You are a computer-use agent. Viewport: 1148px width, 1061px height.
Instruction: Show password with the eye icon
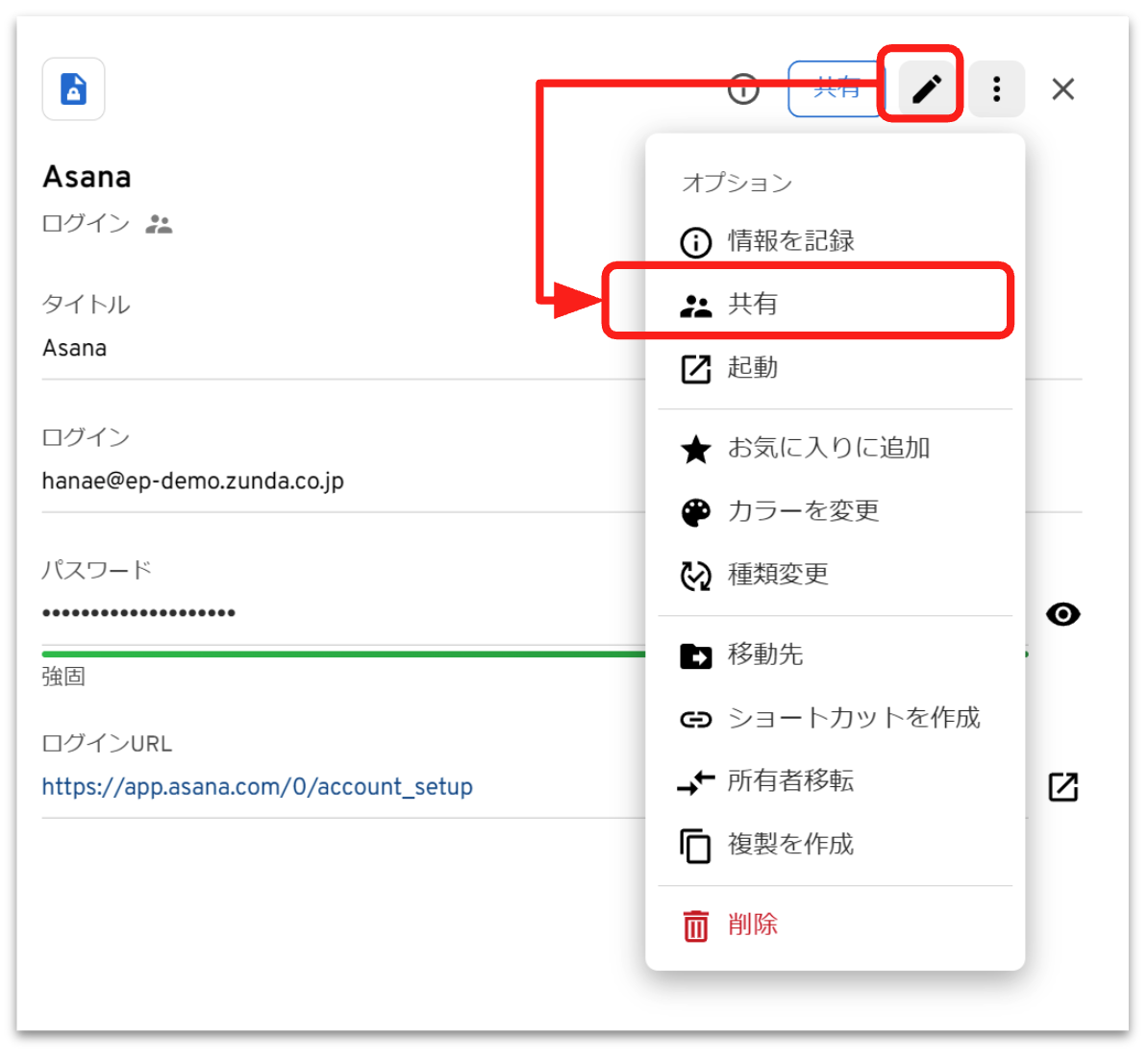(1062, 614)
